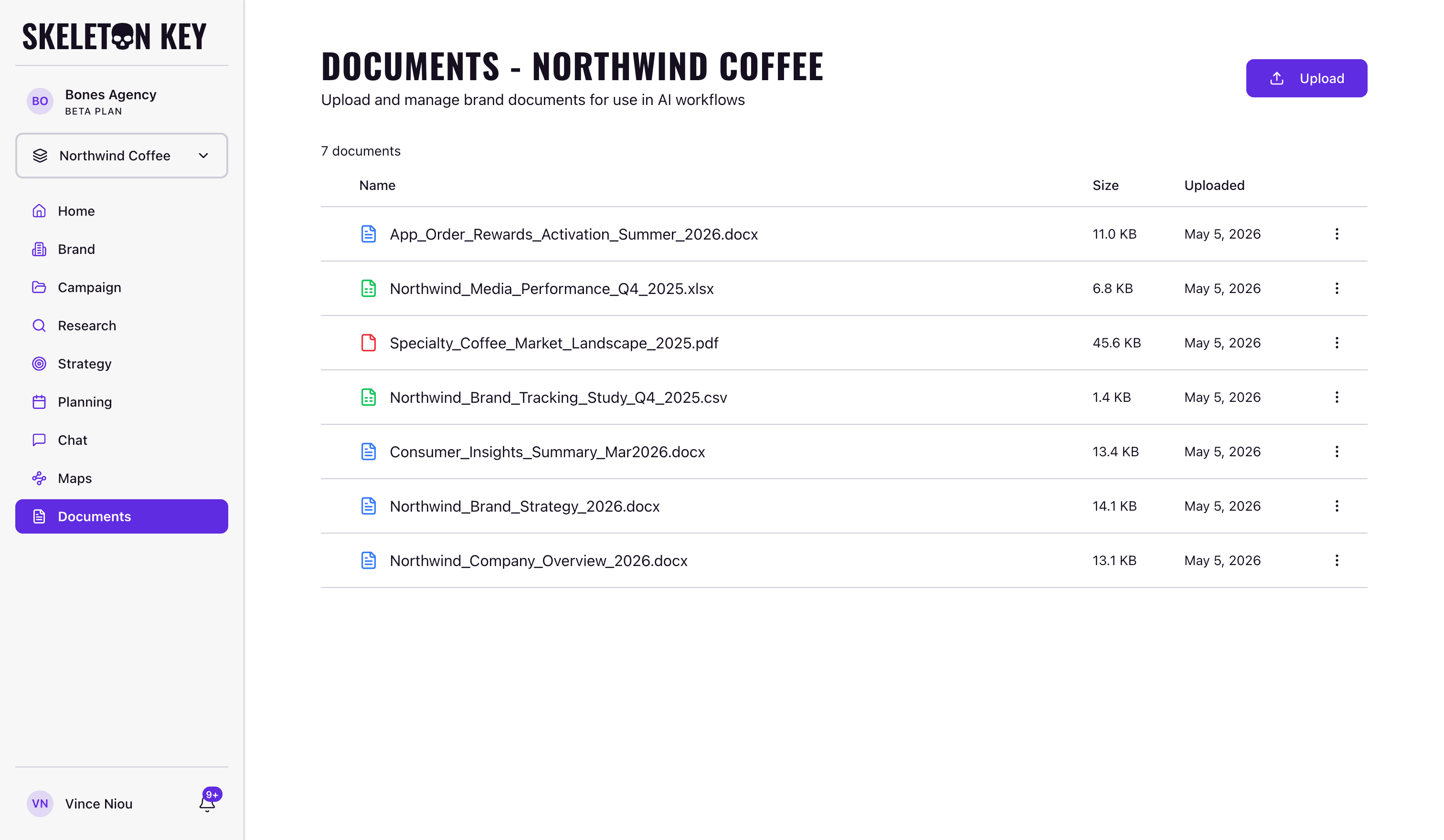Click the layers icon in brand selector
Screen dimensions: 1444x840
(x=40, y=156)
